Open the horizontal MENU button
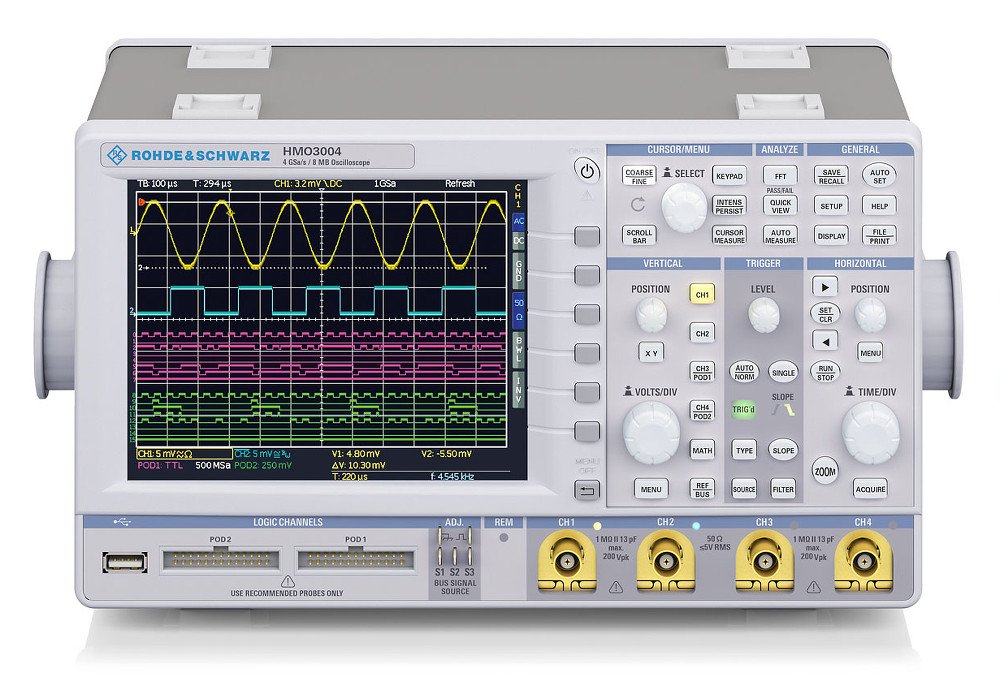Screen dimensions: 1000x690 tap(871, 353)
